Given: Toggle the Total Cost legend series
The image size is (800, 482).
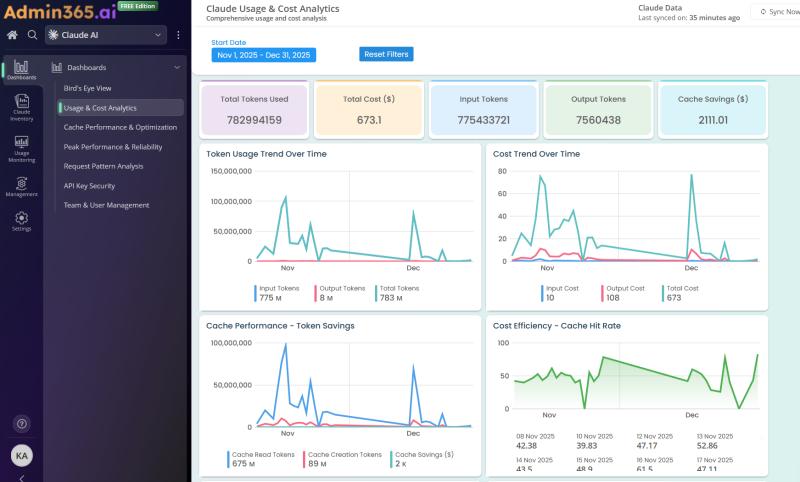Looking at the screenshot, I should [681, 293].
